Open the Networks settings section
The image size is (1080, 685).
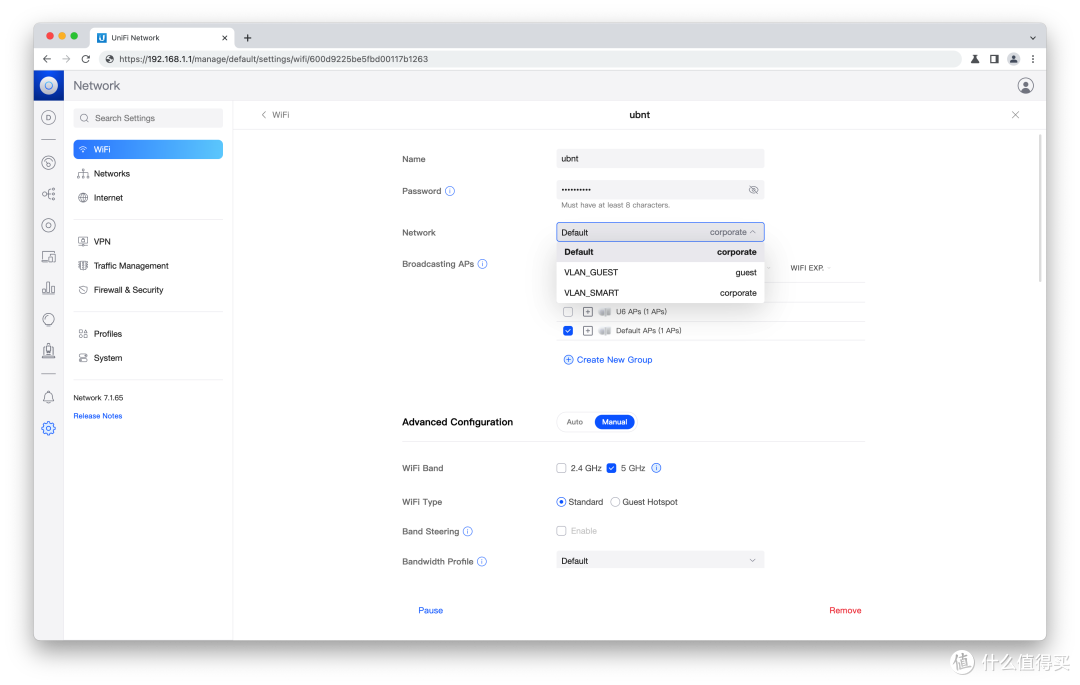pos(111,174)
